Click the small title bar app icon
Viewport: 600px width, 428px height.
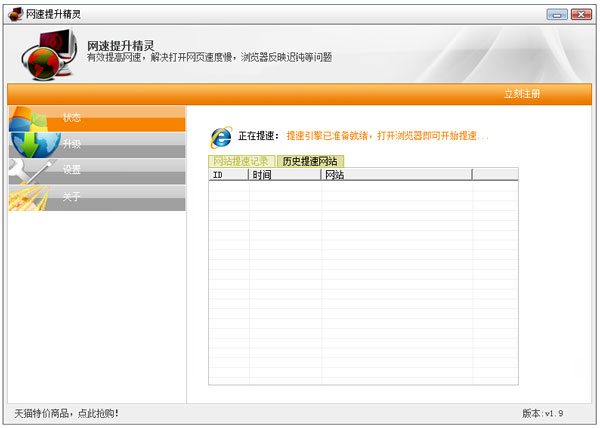16,15
